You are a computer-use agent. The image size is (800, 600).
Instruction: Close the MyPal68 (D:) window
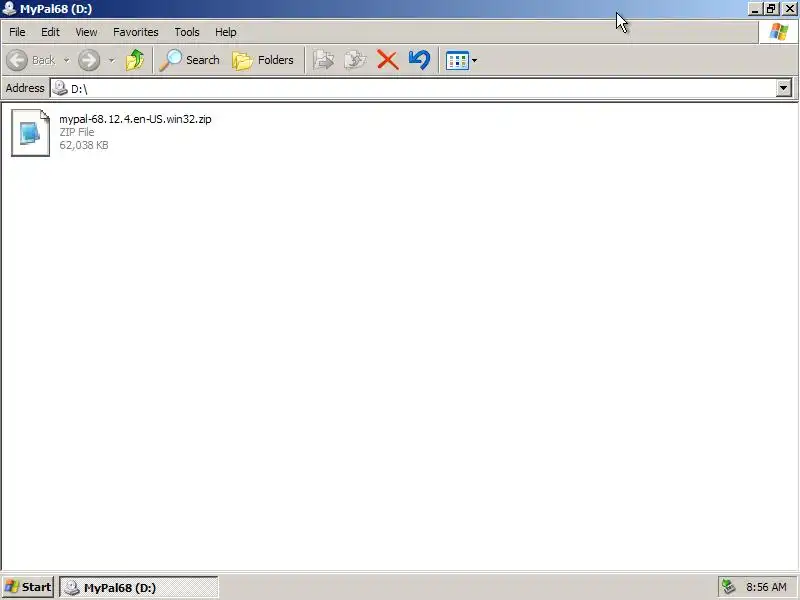[789, 9]
